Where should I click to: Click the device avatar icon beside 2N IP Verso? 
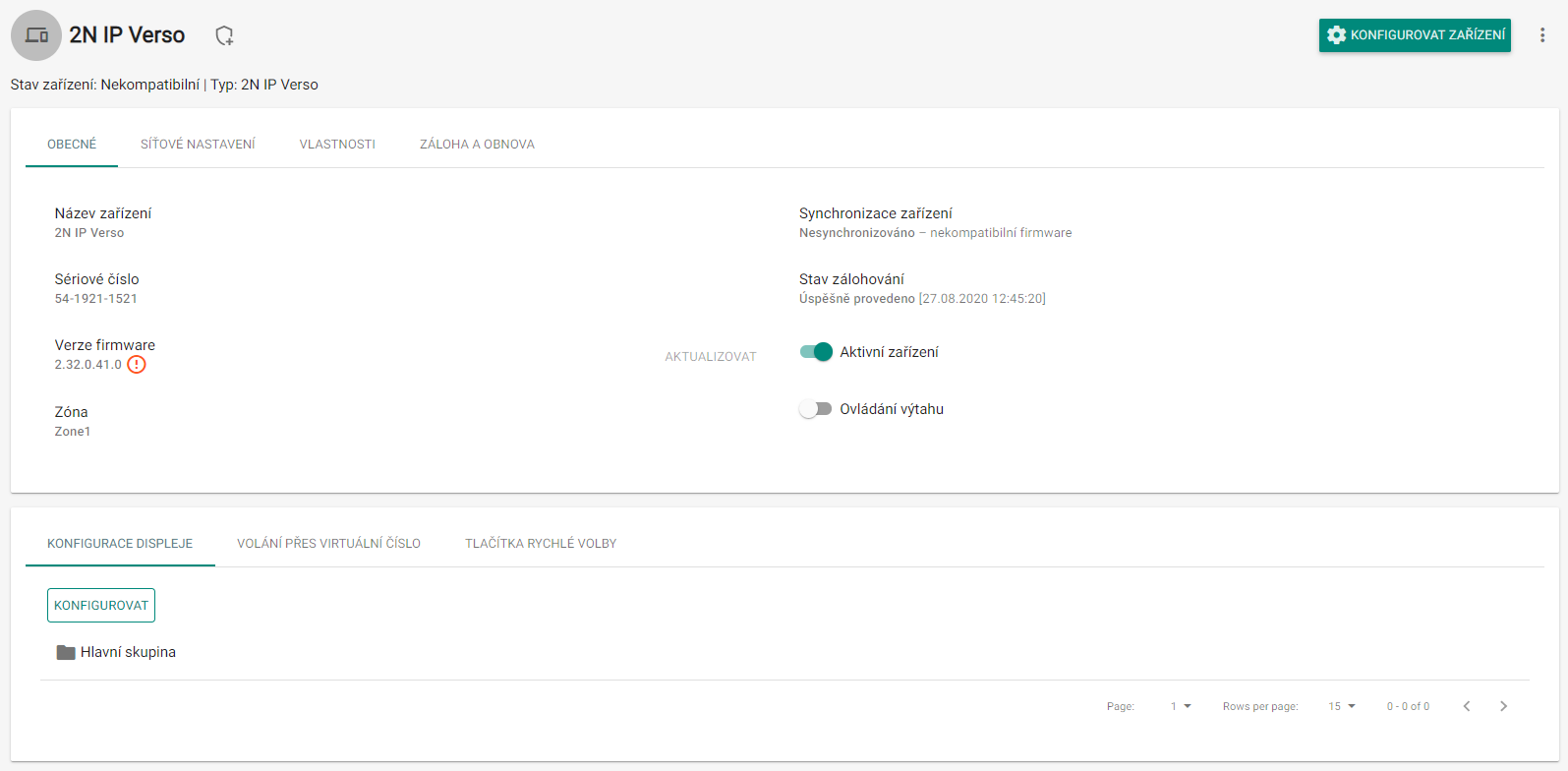coord(36,35)
